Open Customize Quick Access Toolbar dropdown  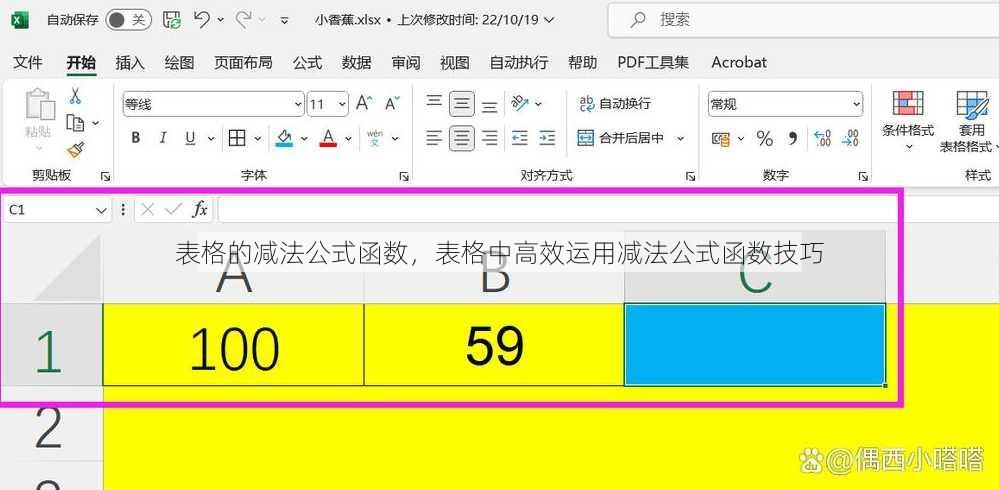click(284, 20)
